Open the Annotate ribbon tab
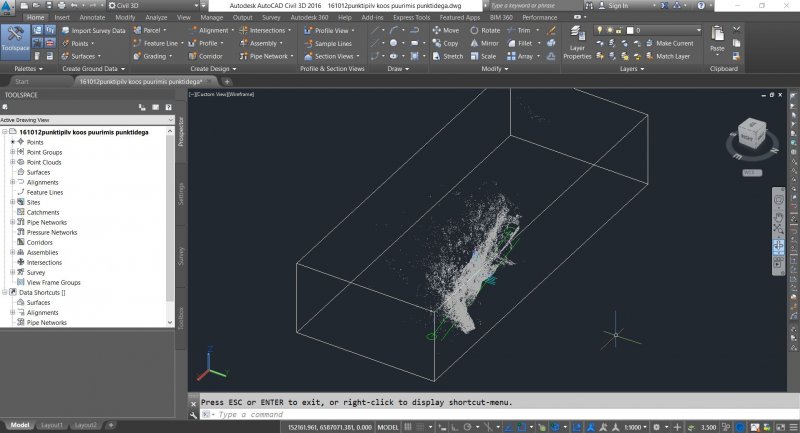This screenshot has height=433, width=800. click(92, 17)
